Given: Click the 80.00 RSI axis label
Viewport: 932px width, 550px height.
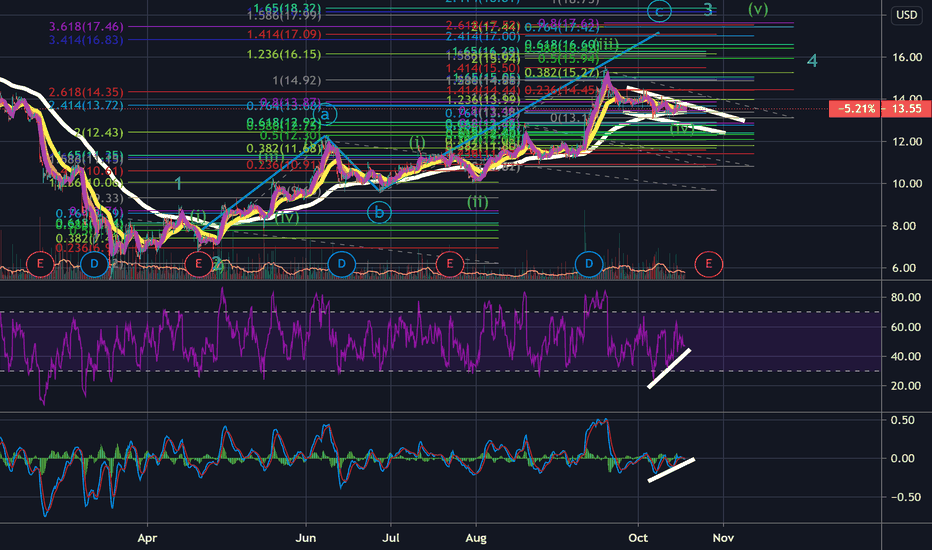Looking at the screenshot, I should [x=906, y=297].
